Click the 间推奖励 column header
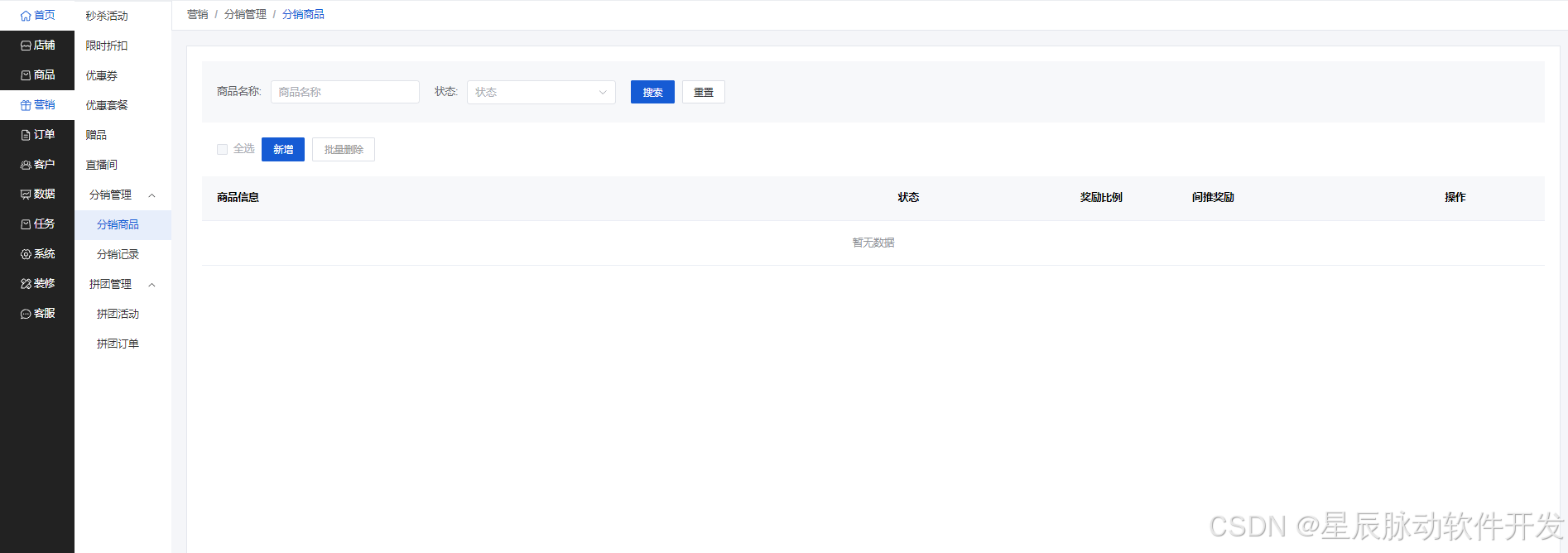The image size is (1568, 553). click(x=1213, y=197)
